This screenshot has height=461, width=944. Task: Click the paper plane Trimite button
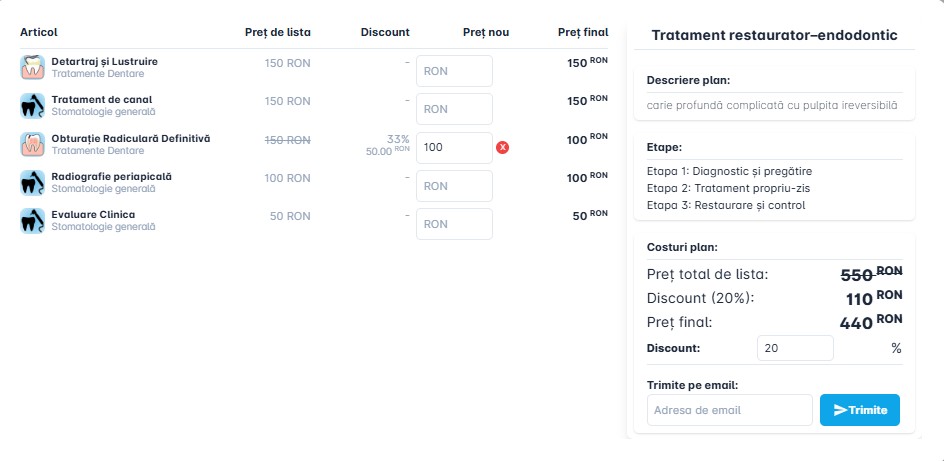(x=859, y=410)
